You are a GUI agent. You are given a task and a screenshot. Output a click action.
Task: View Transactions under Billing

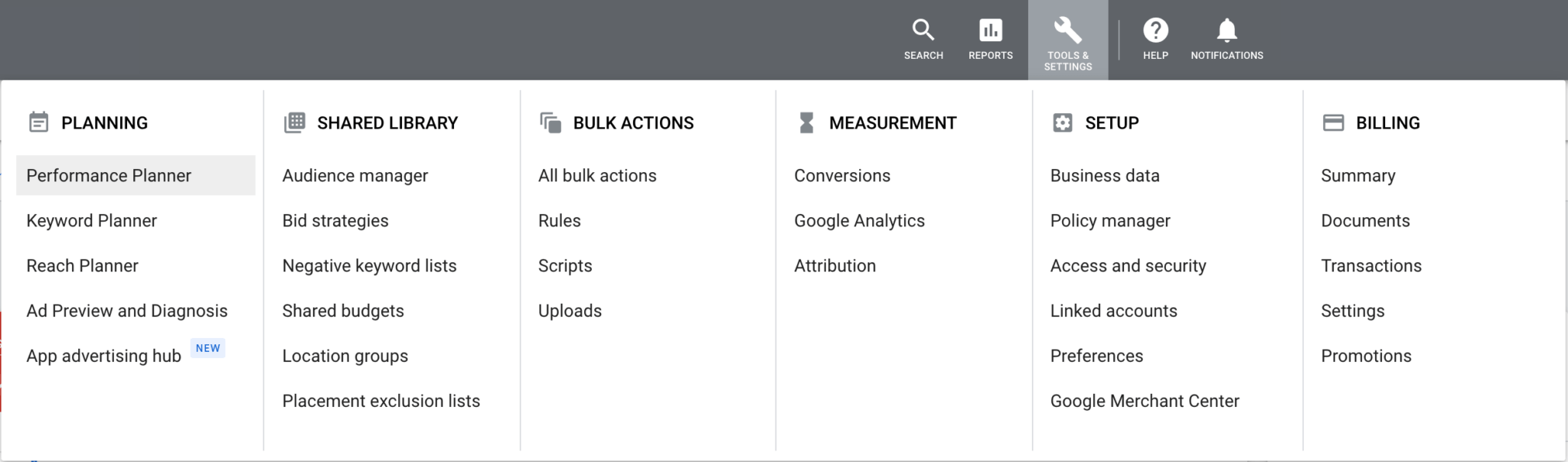coord(1371,265)
